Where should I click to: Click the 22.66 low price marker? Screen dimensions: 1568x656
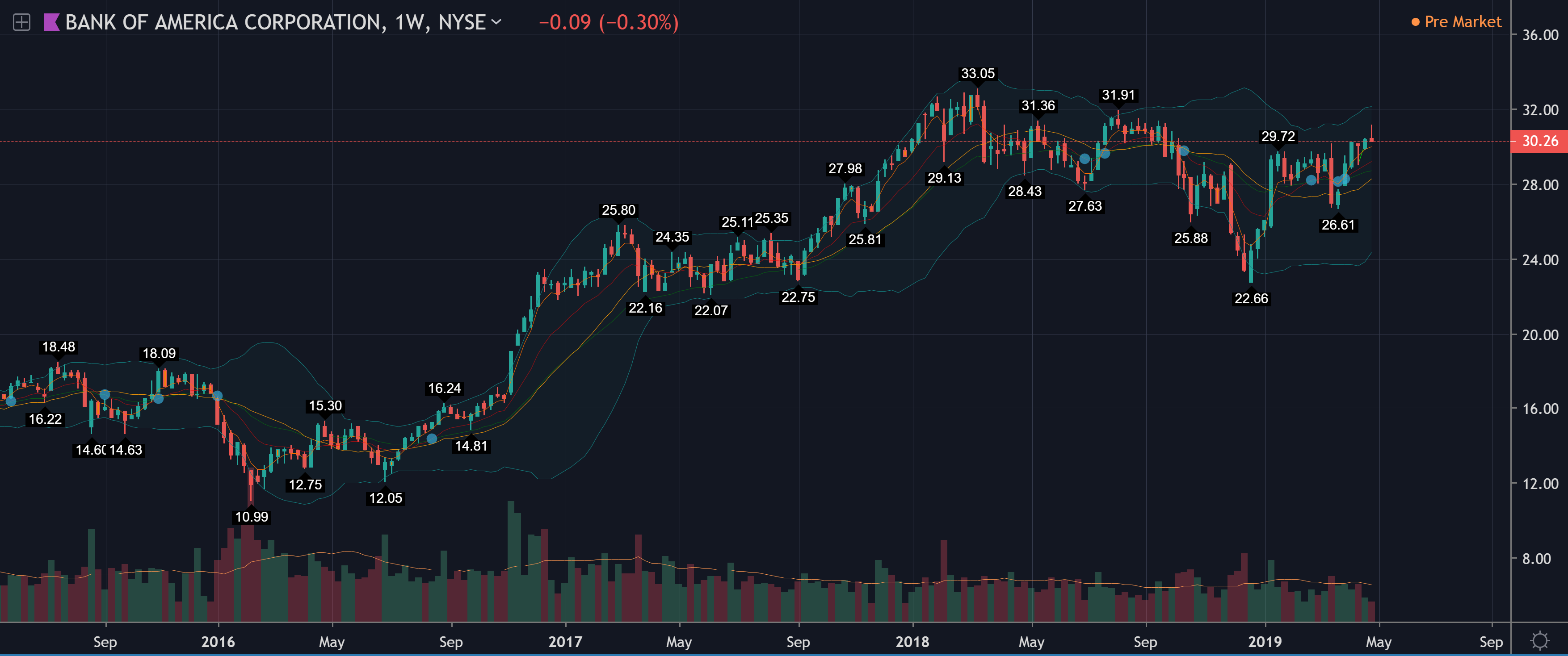[x=1251, y=298]
